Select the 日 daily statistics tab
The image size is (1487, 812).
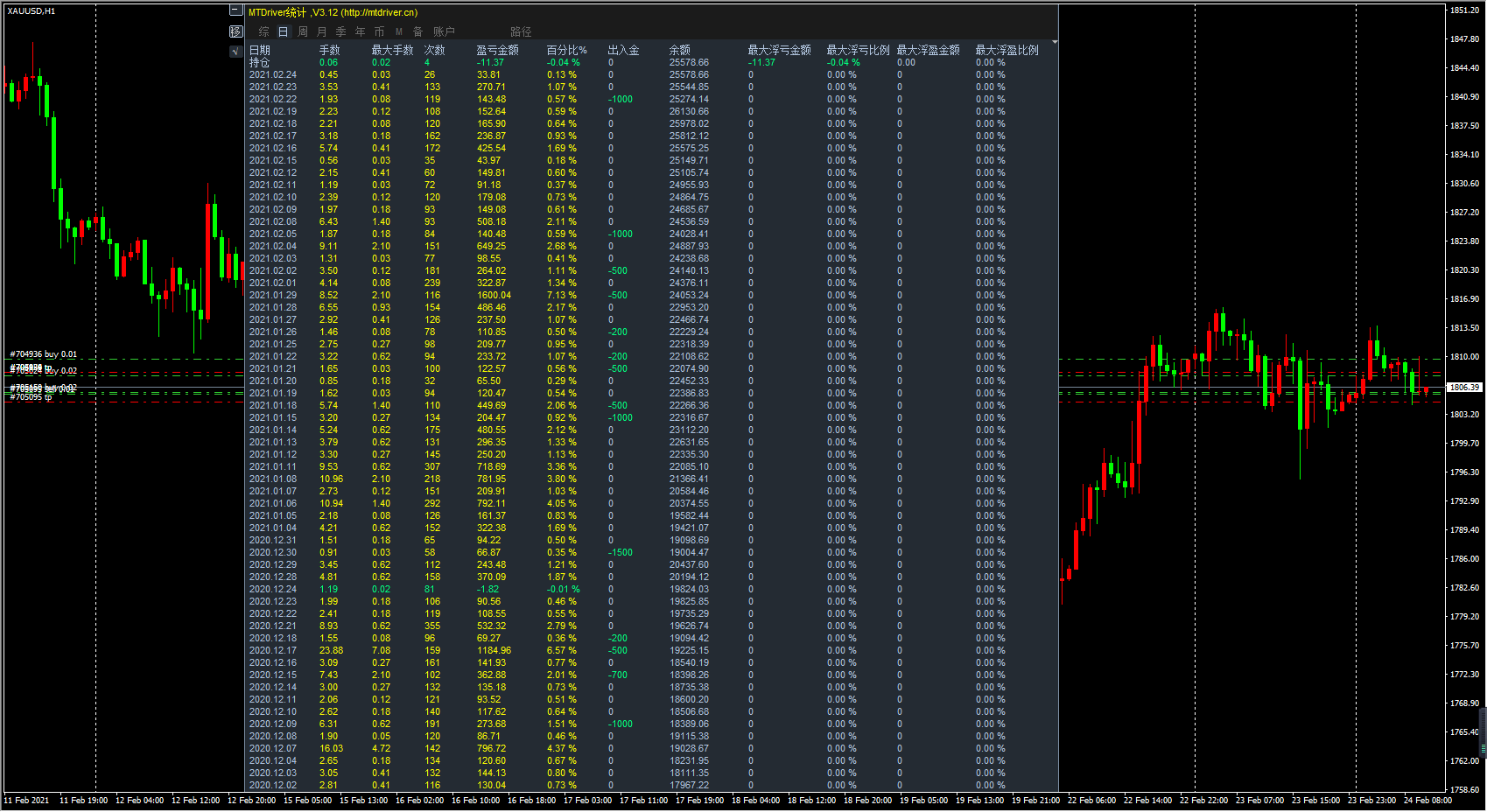point(283,31)
